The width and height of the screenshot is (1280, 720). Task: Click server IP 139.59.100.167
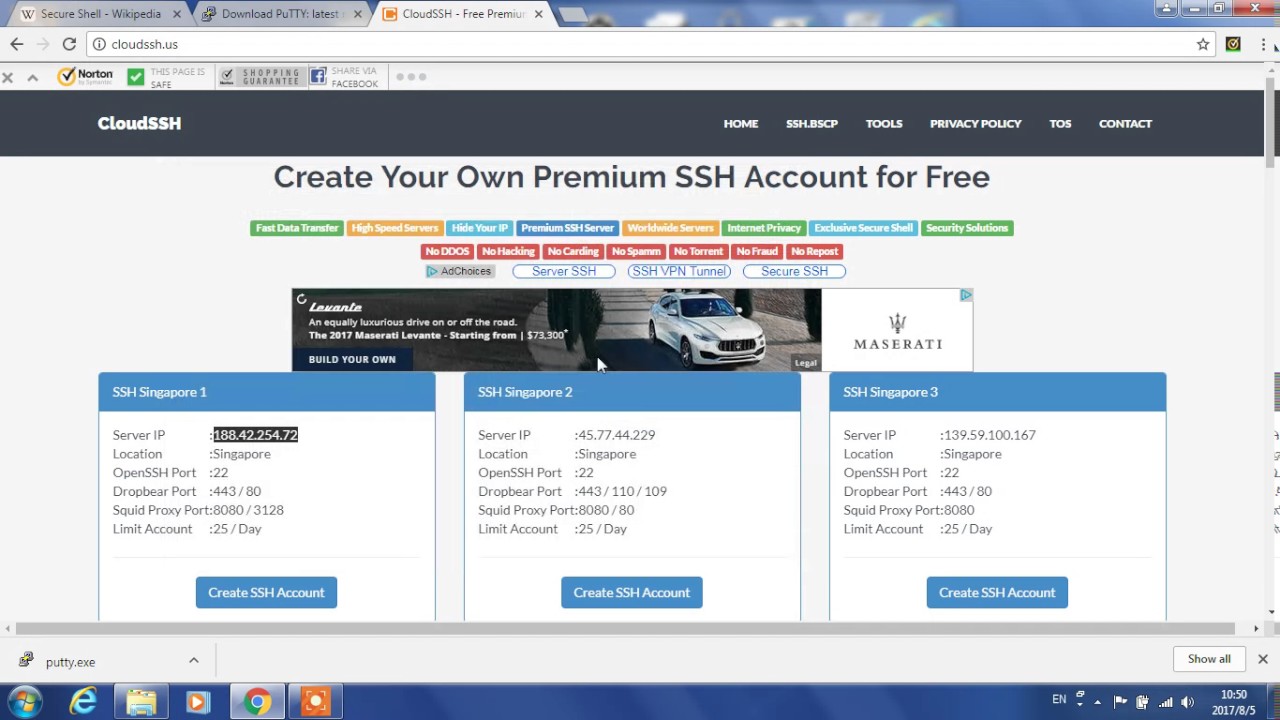click(x=988, y=435)
